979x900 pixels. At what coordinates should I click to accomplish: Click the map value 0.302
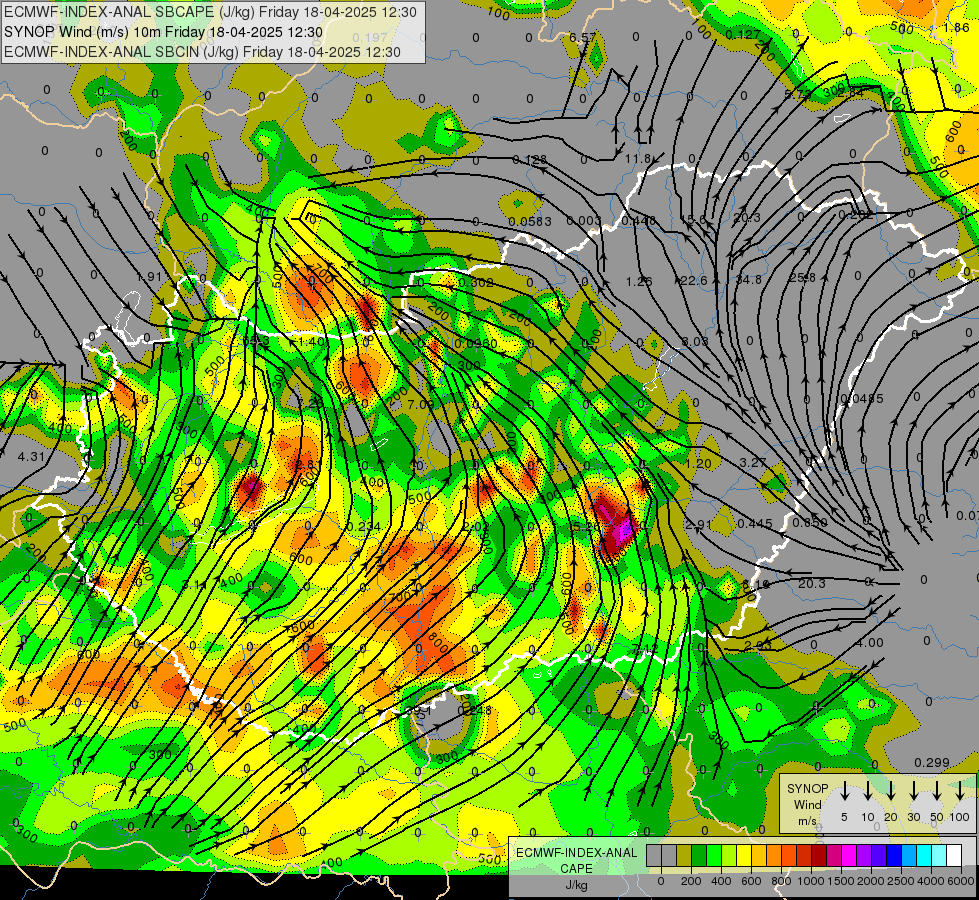476,282
